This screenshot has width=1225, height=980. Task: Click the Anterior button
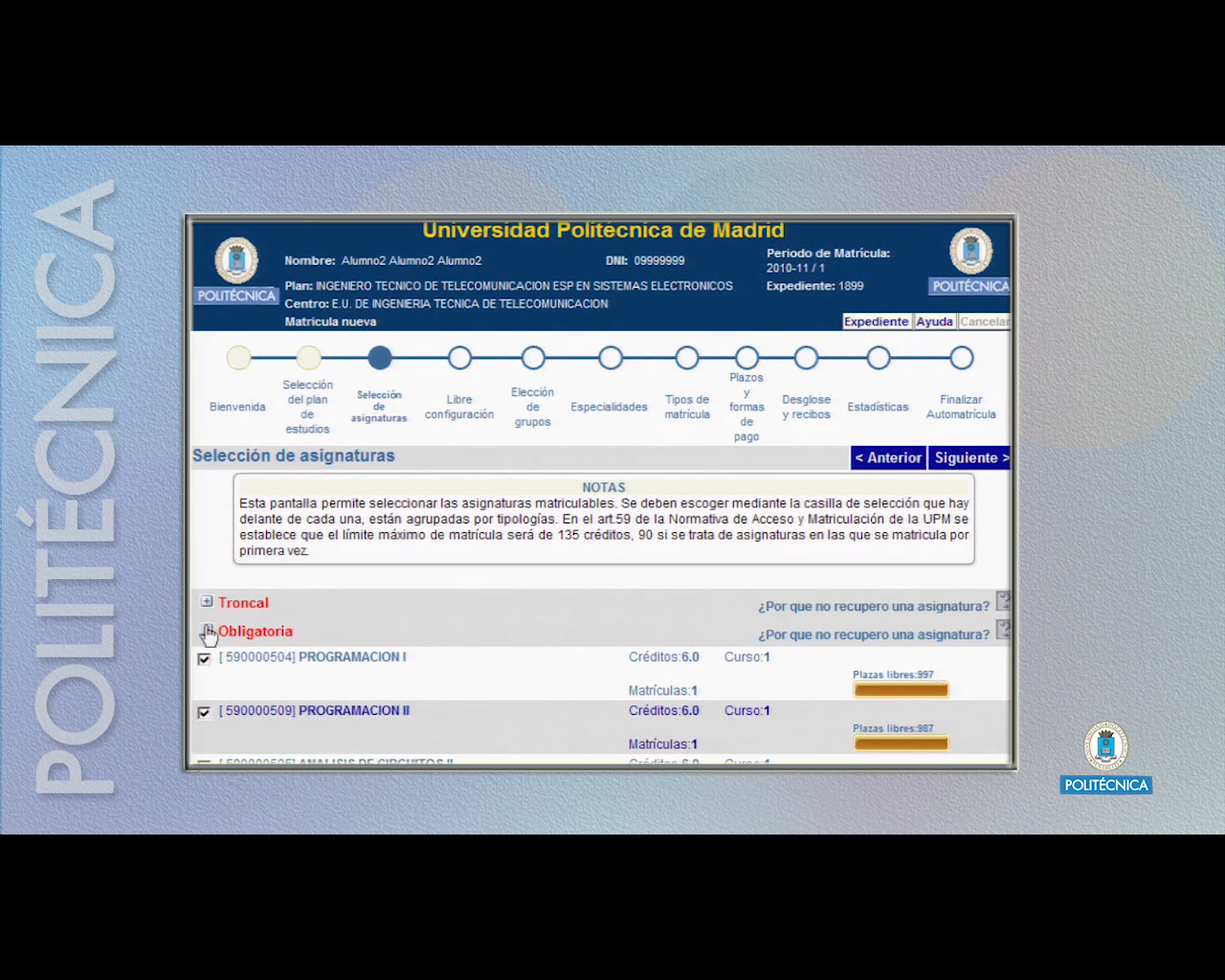(x=888, y=457)
